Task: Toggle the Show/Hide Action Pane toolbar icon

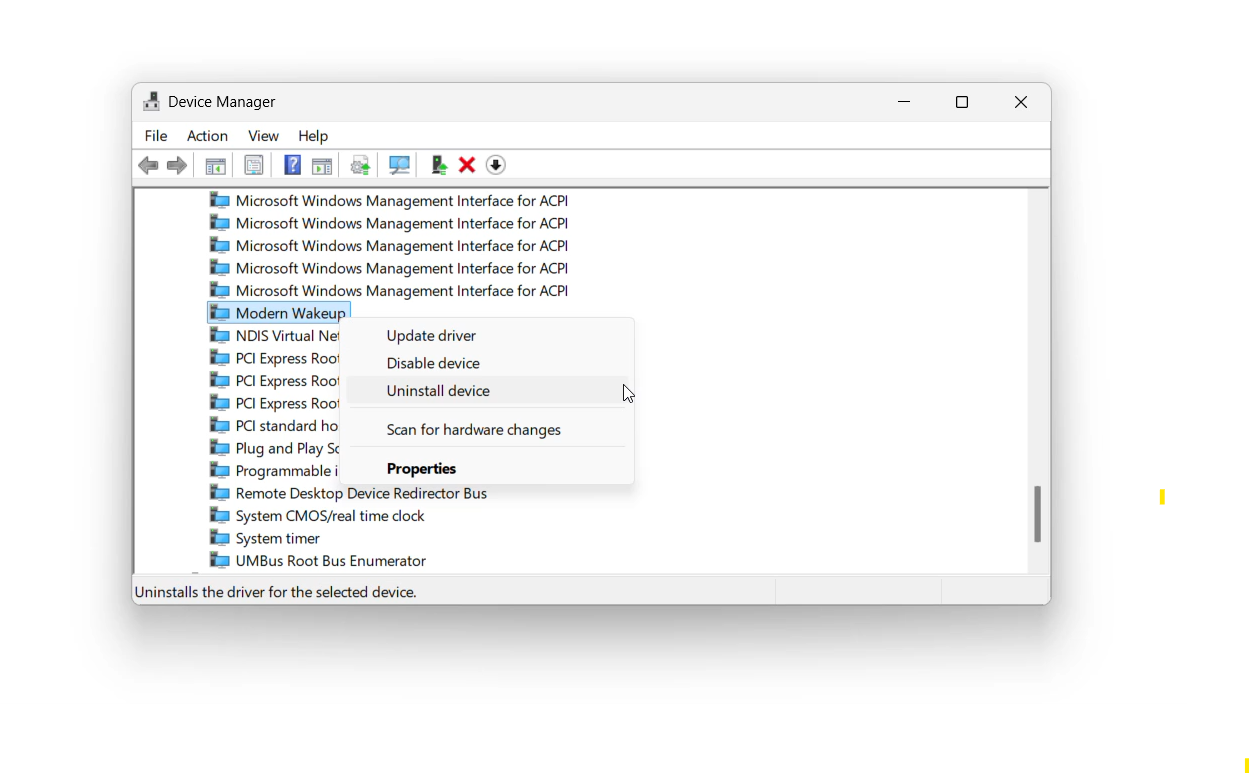Action: click(322, 165)
